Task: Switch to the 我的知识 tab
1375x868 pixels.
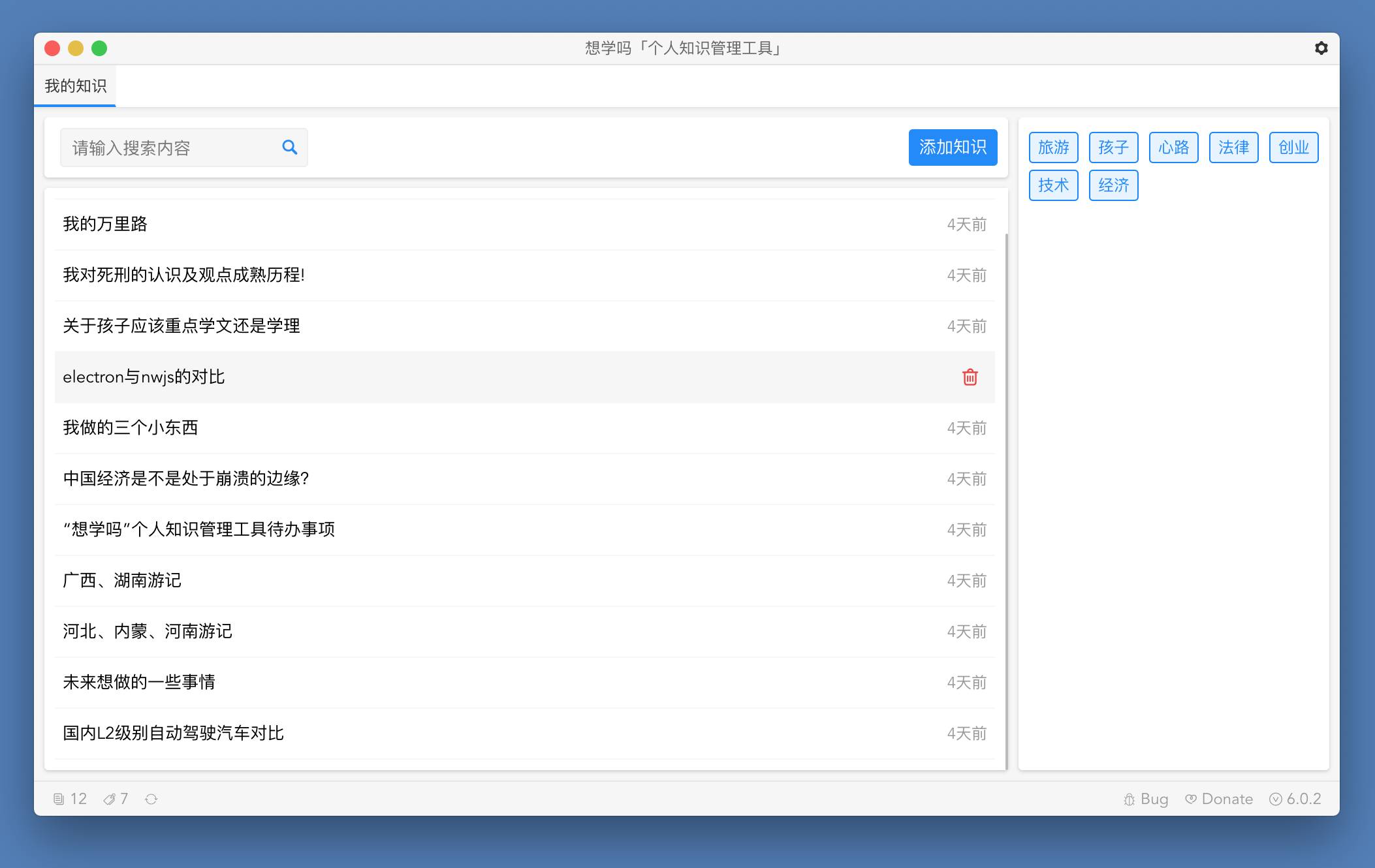Action: pos(75,86)
